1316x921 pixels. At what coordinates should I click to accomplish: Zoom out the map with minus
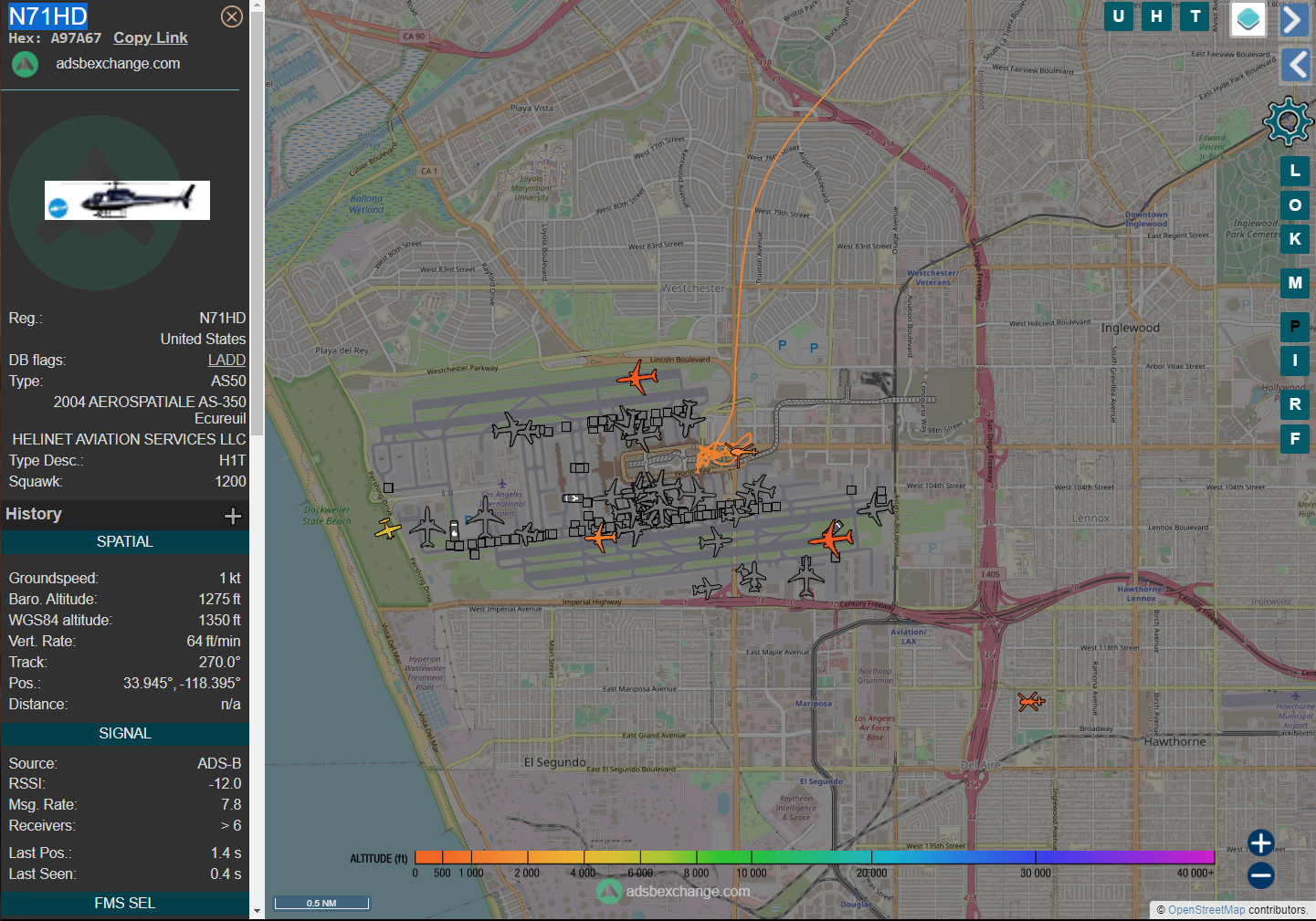[x=1261, y=875]
